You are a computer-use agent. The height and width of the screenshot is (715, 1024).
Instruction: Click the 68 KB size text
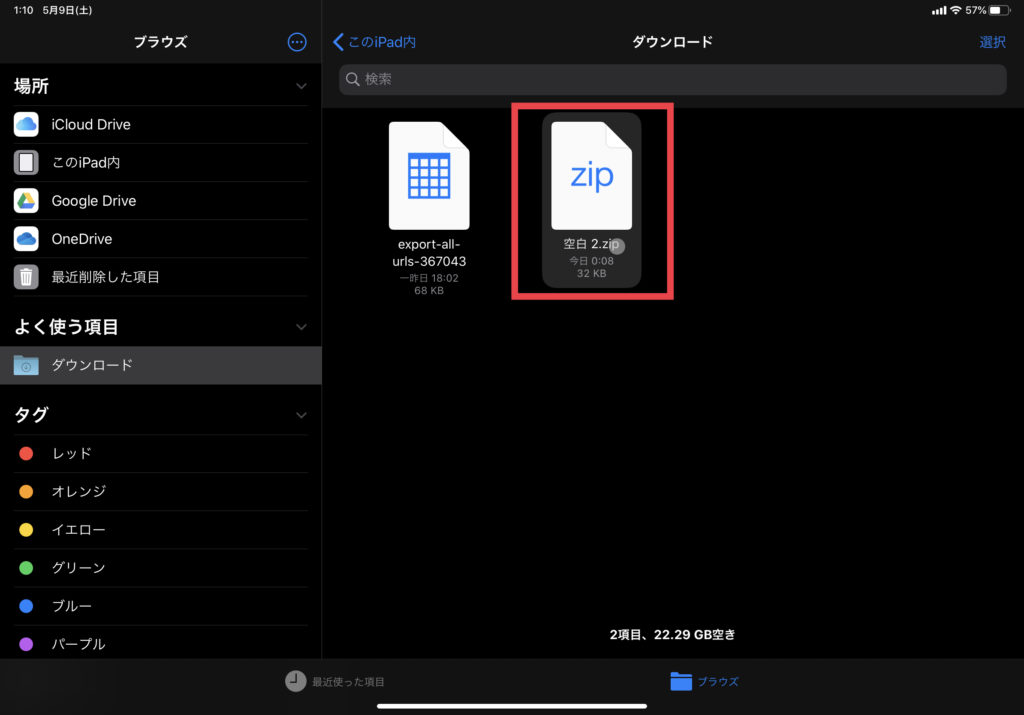point(429,291)
